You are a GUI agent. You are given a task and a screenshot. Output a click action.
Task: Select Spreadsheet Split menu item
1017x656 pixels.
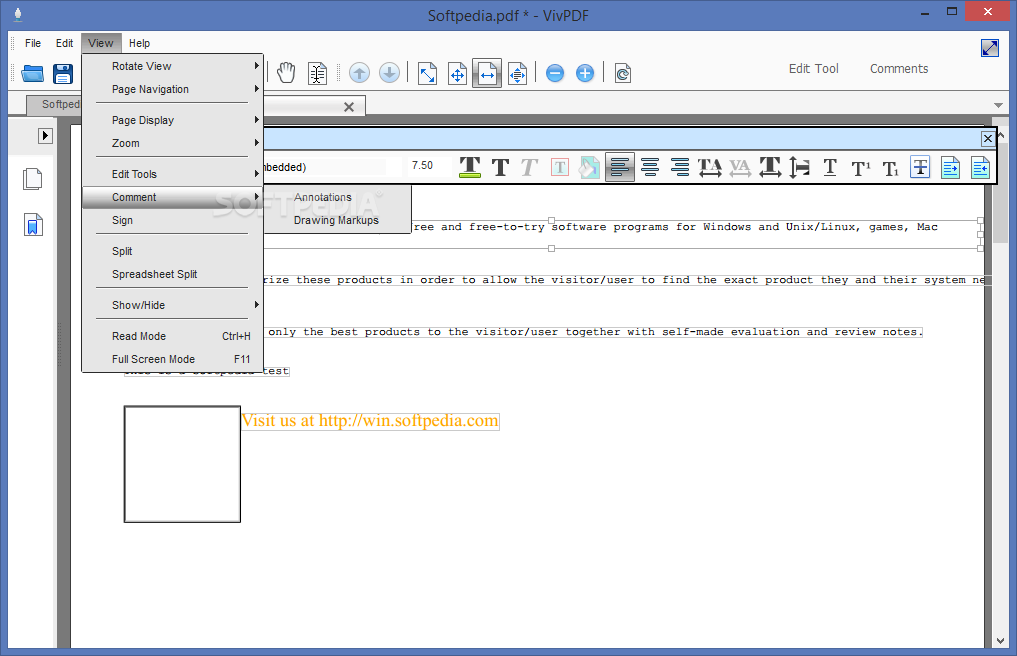[x=173, y=274]
